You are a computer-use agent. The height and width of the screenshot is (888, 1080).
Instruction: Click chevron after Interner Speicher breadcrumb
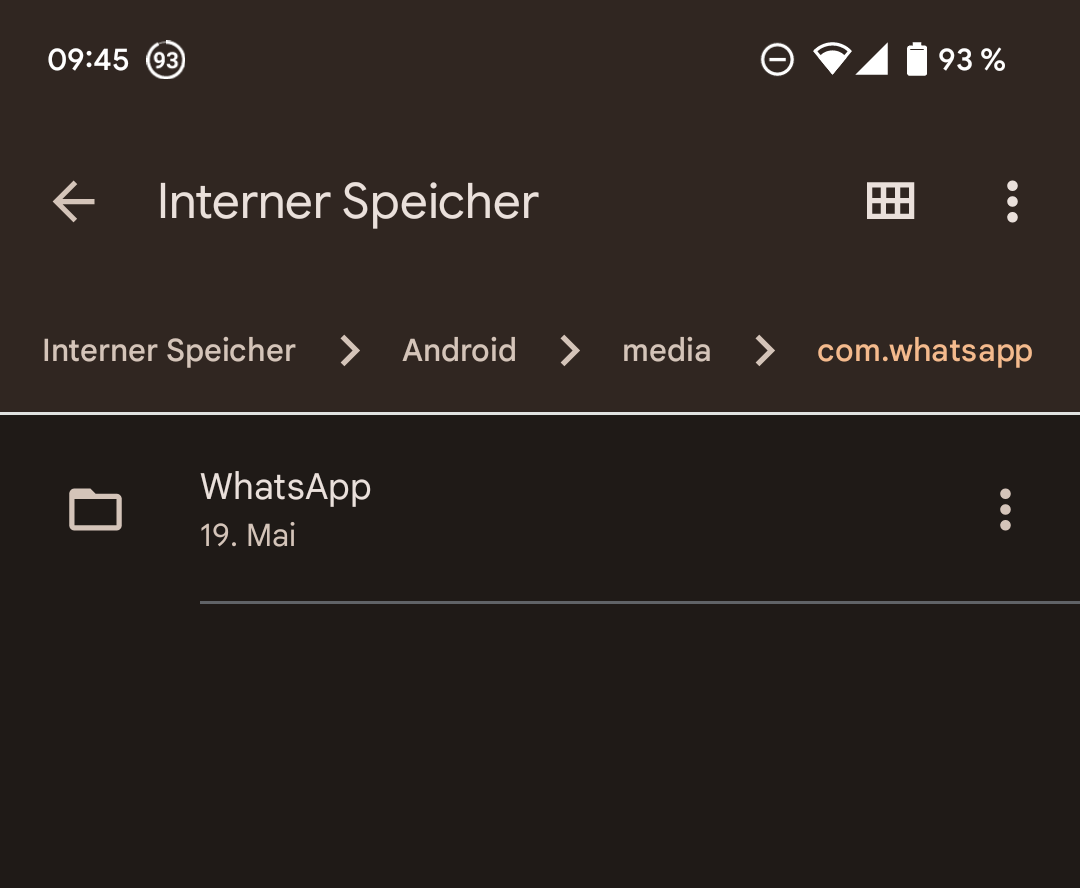point(349,351)
